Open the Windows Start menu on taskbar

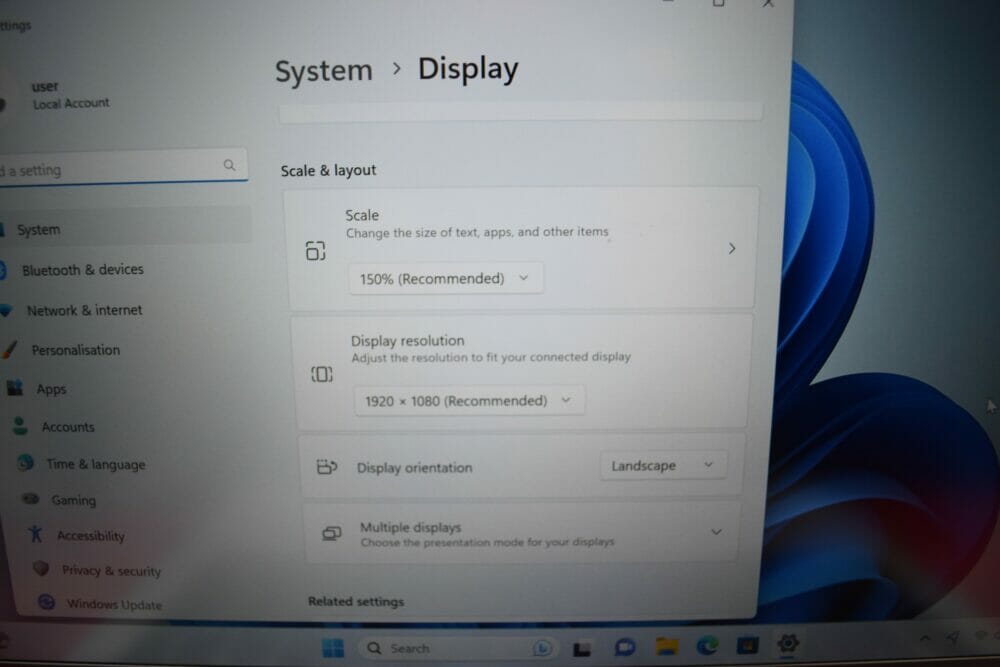click(333, 648)
